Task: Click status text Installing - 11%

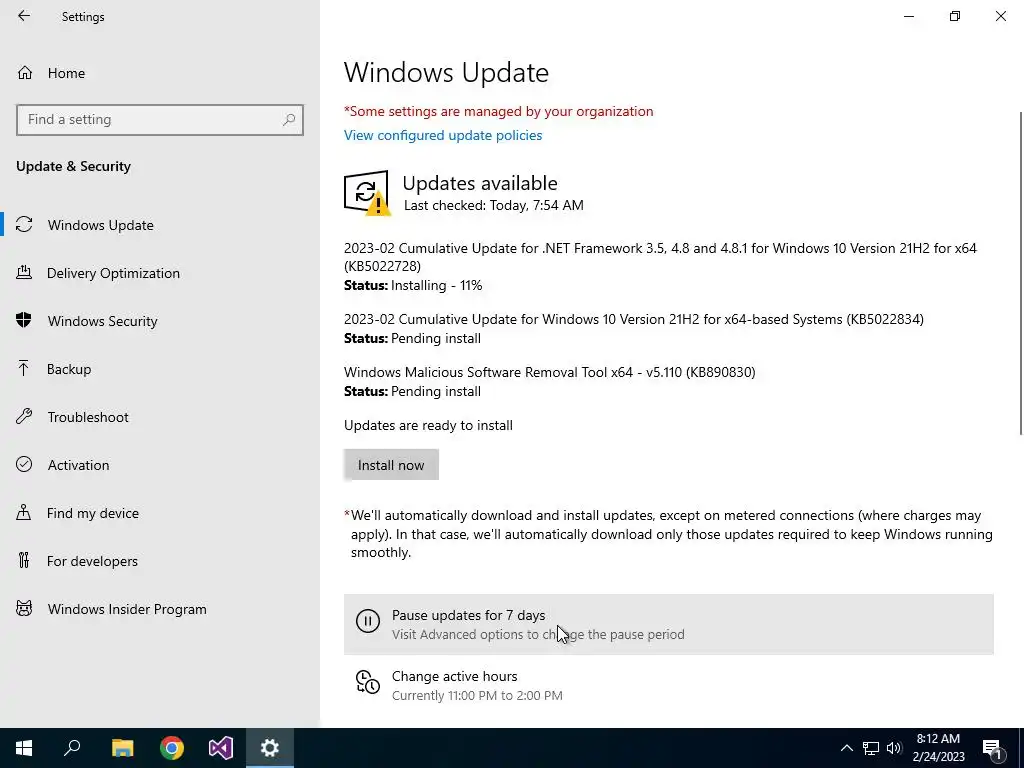Action: (413, 285)
